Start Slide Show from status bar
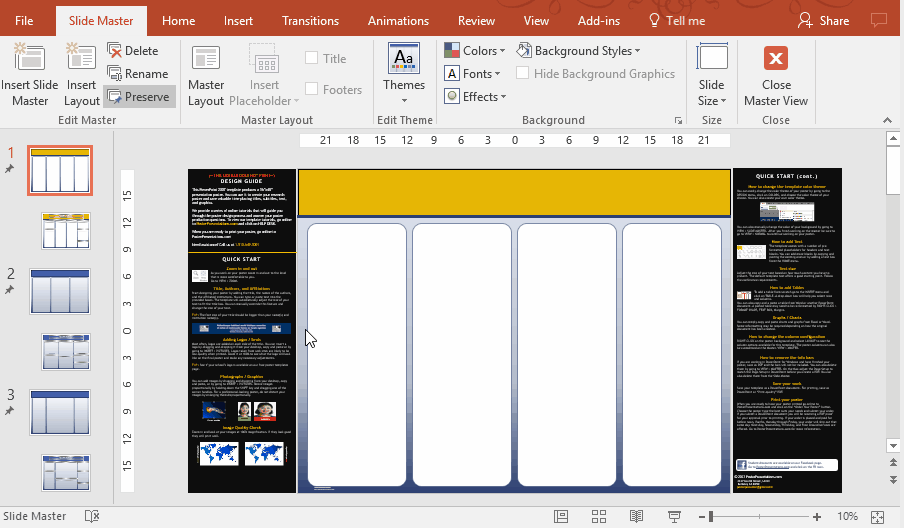 tap(674, 516)
